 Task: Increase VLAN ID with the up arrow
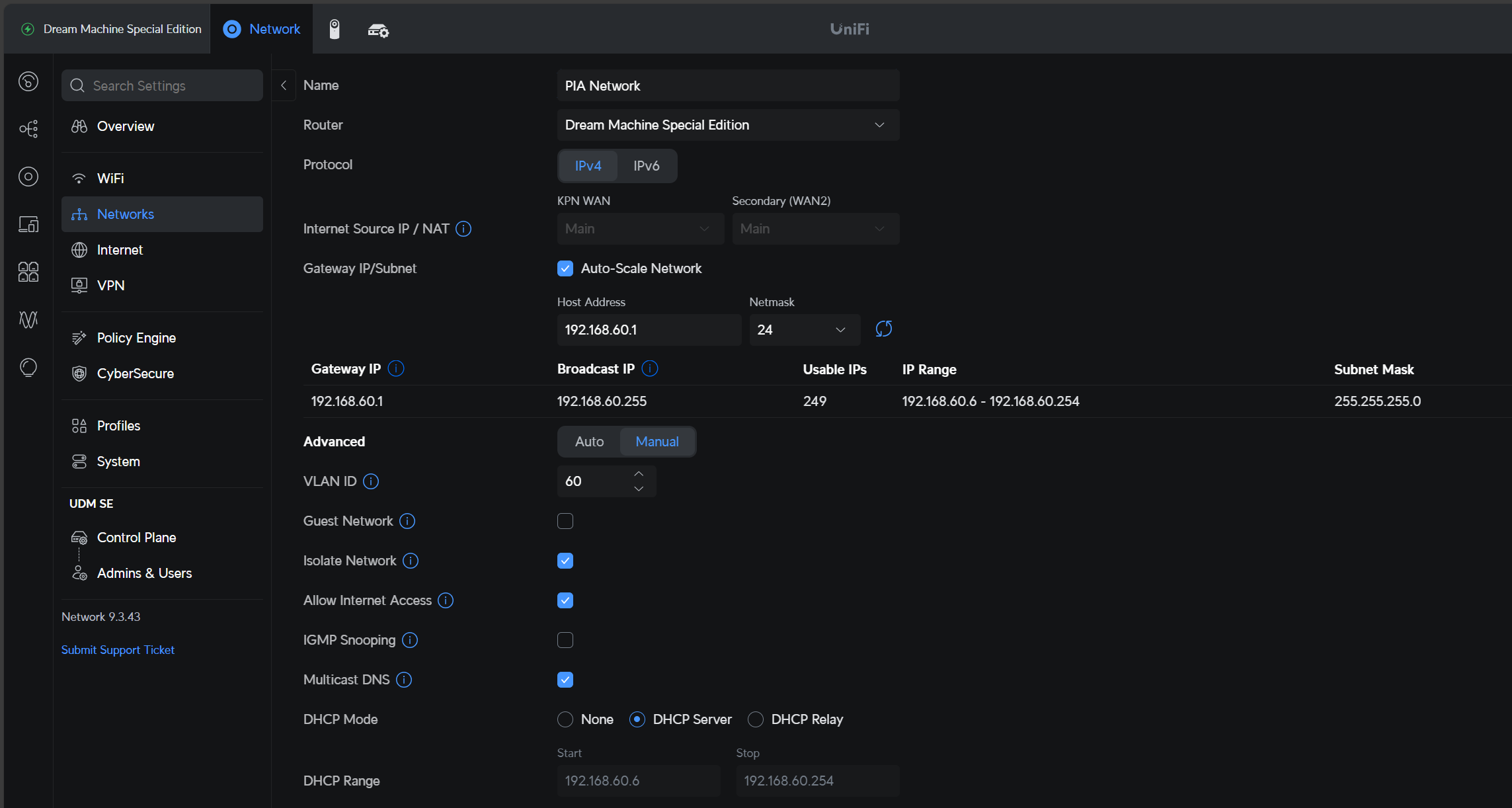coord(639,474)
